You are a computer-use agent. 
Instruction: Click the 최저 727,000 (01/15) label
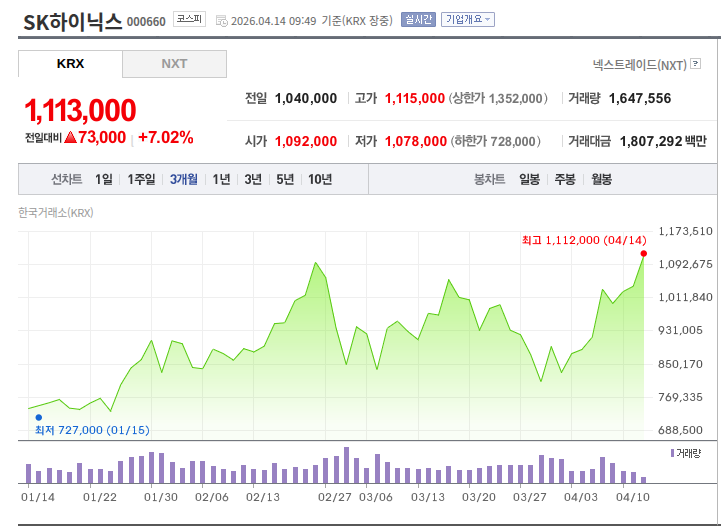tap(92, 430)
